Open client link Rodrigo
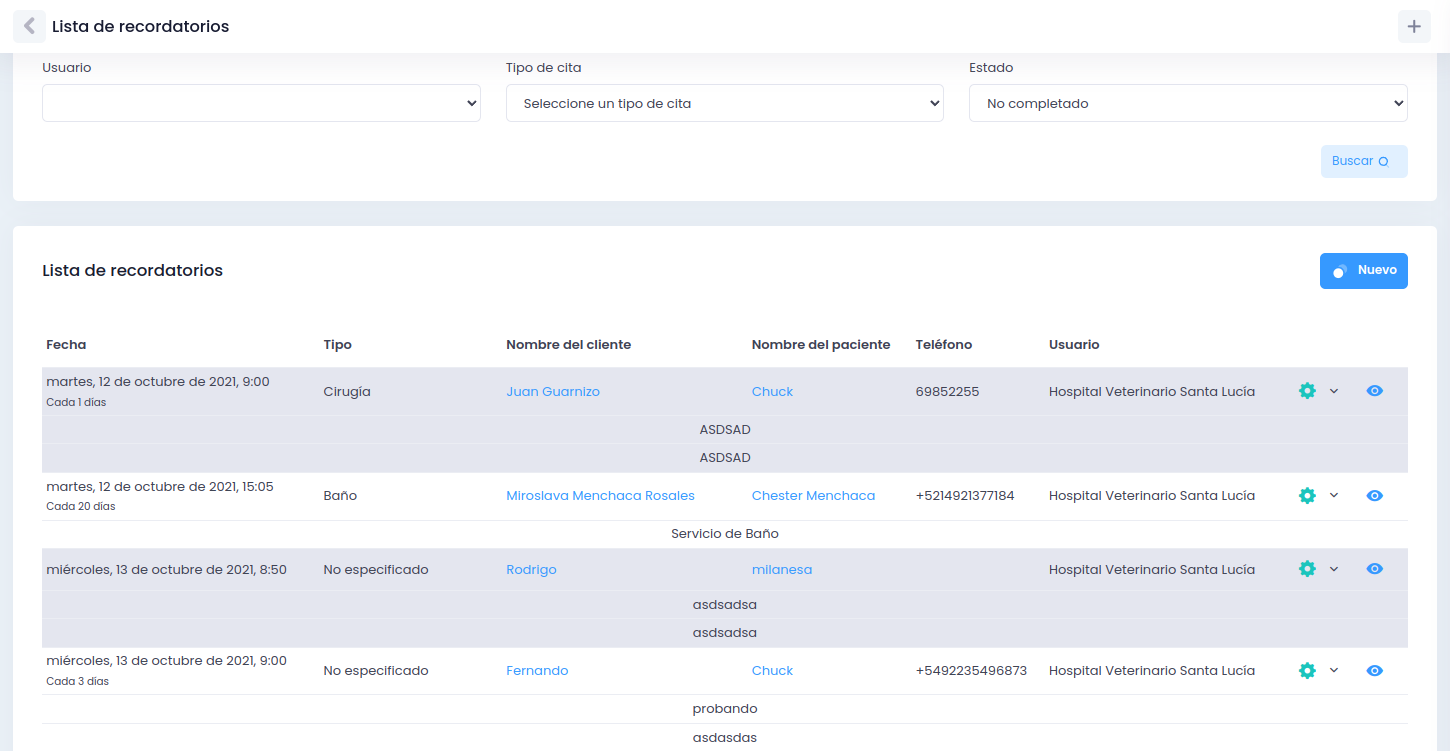 pos(531,570)
